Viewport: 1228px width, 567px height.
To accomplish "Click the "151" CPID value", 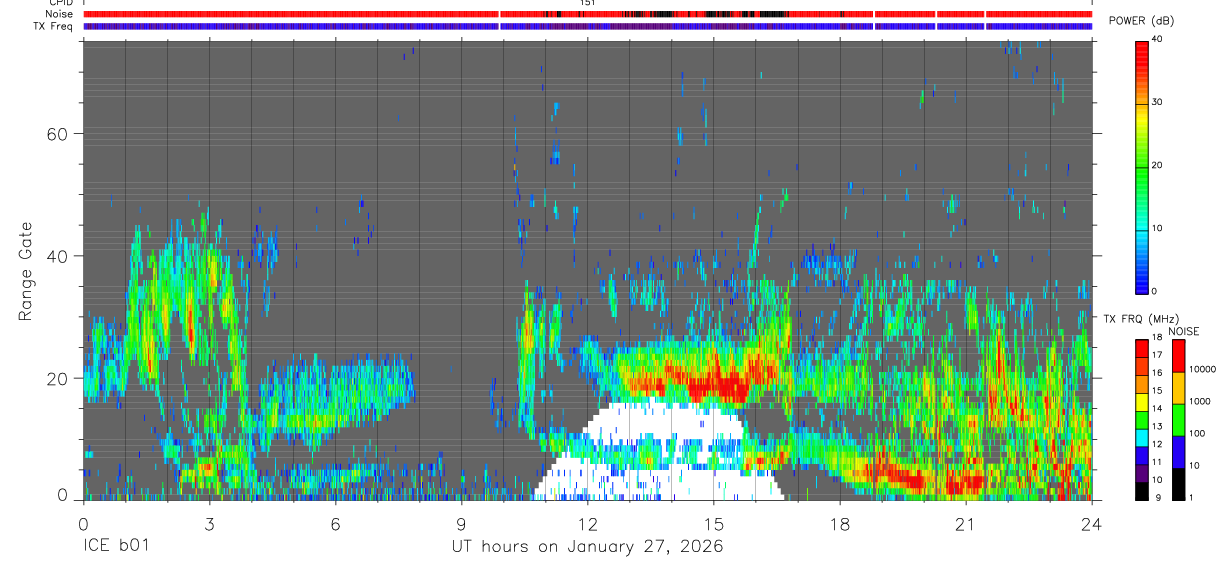I will click(587, 3).
